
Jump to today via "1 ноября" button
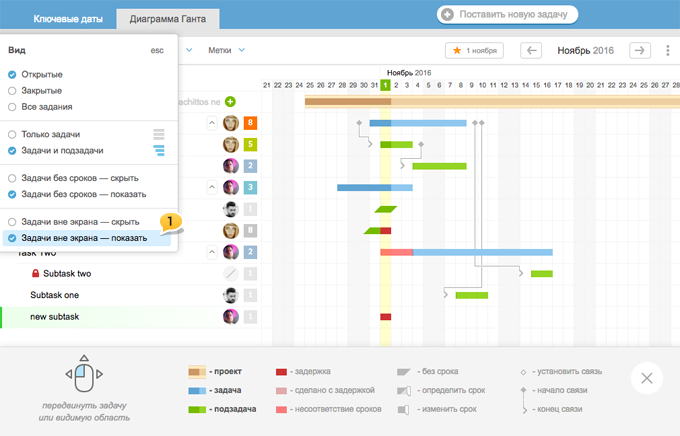[x=474, y=50]
